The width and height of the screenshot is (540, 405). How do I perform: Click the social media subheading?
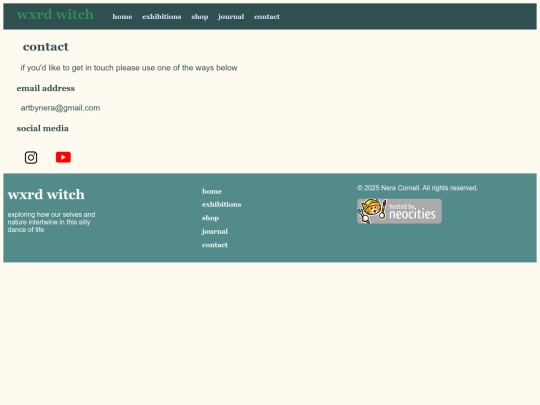point(43,128)
